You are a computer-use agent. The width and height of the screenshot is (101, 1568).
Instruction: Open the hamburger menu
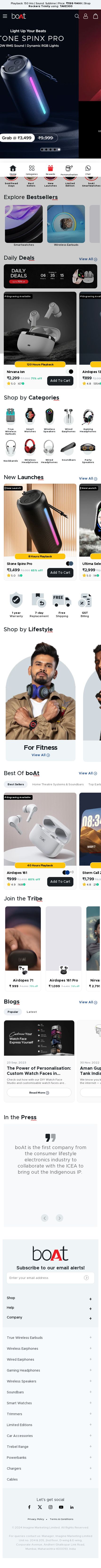(5, 16)
